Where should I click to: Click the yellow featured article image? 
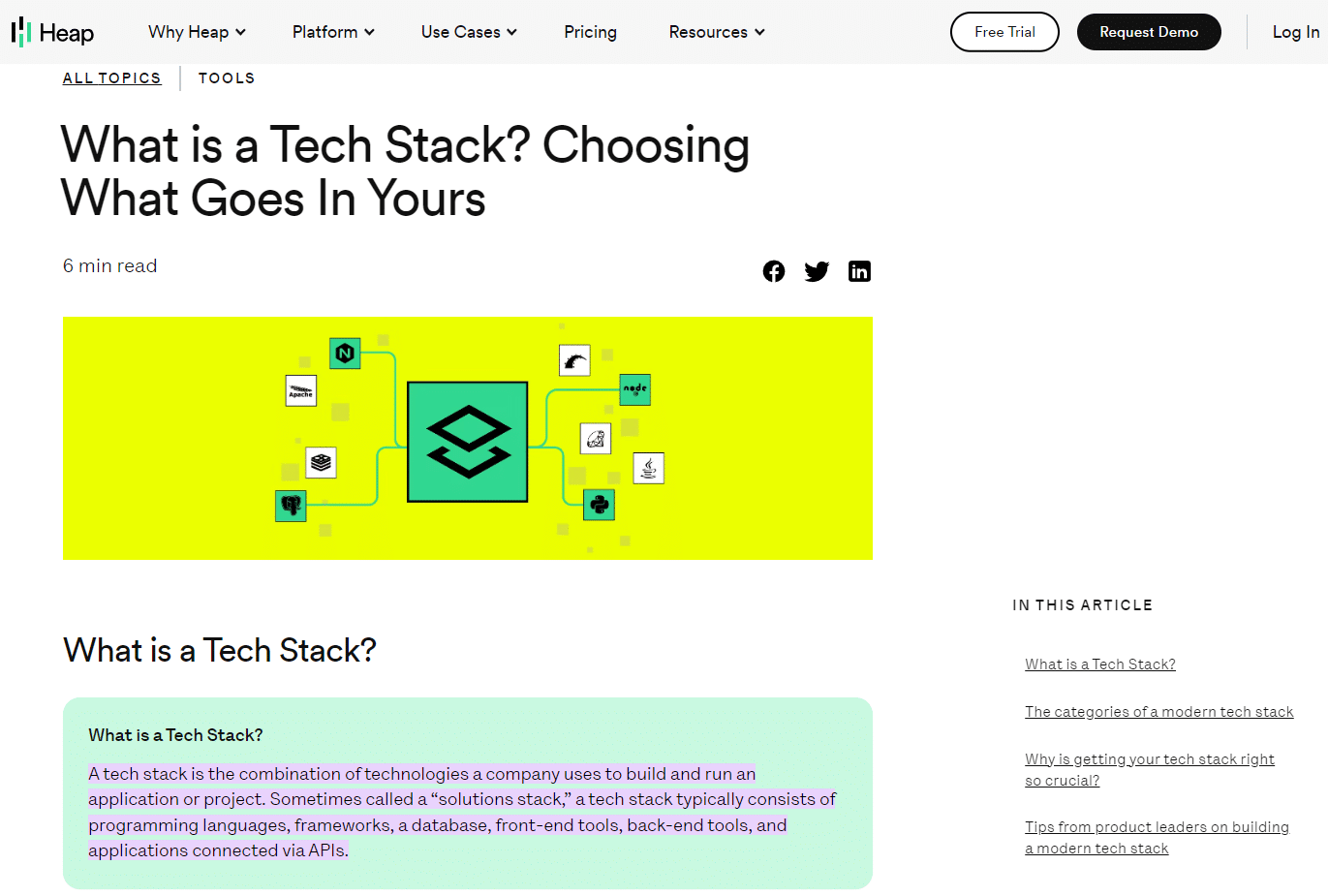[x=468, y=438]
